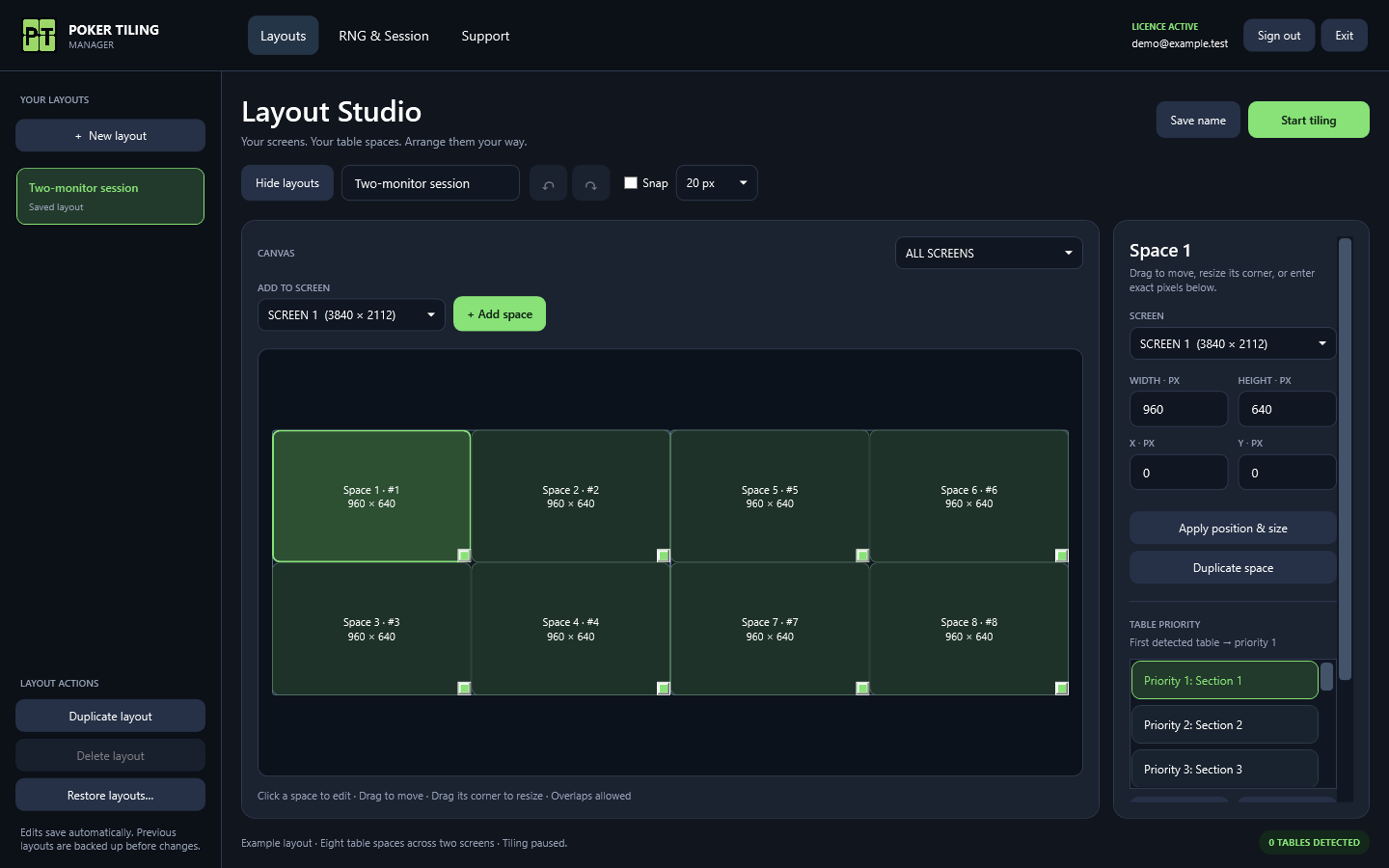Open the ALL SCREENS canvas filter dropdown
Viewport: 1389px width, 868px height.
tap(989, 253)
